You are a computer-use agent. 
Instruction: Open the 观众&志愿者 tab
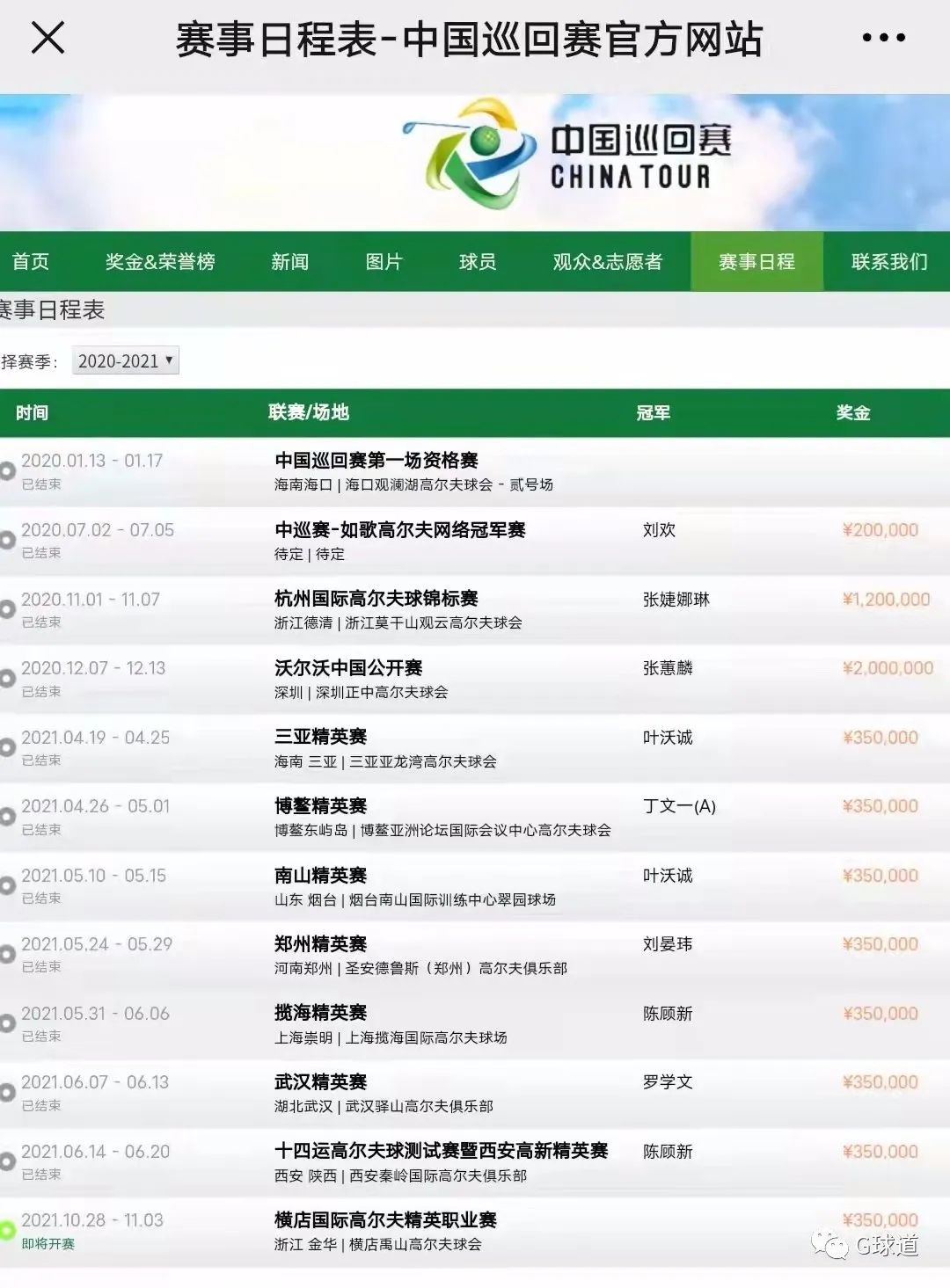[607, 261]
